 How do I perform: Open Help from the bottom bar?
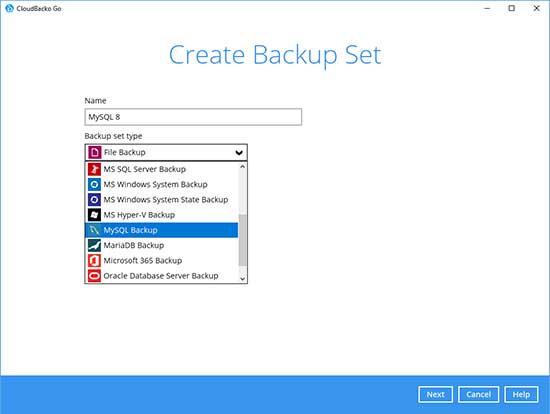521,394
